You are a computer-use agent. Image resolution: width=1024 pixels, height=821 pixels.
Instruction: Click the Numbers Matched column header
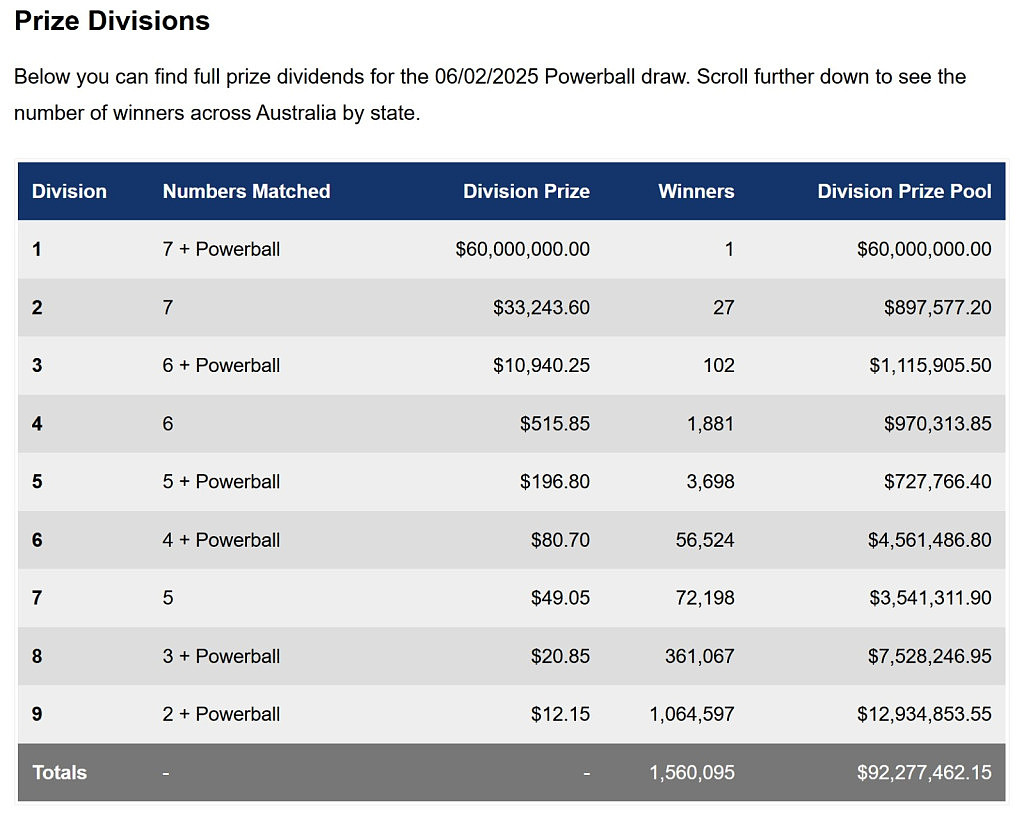(x=246, y=191)
